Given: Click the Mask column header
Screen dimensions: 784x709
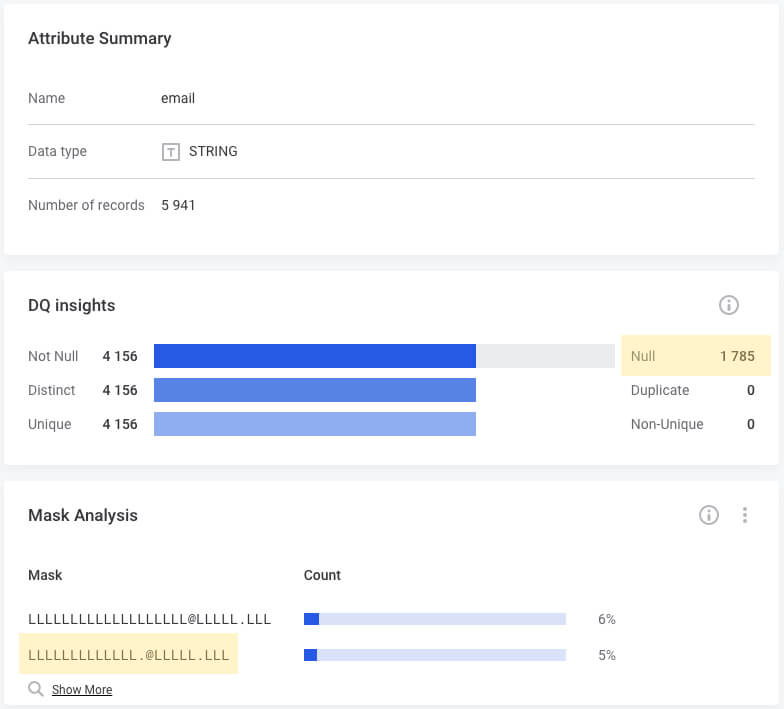Looking at the screenshot, I should 45,575.
